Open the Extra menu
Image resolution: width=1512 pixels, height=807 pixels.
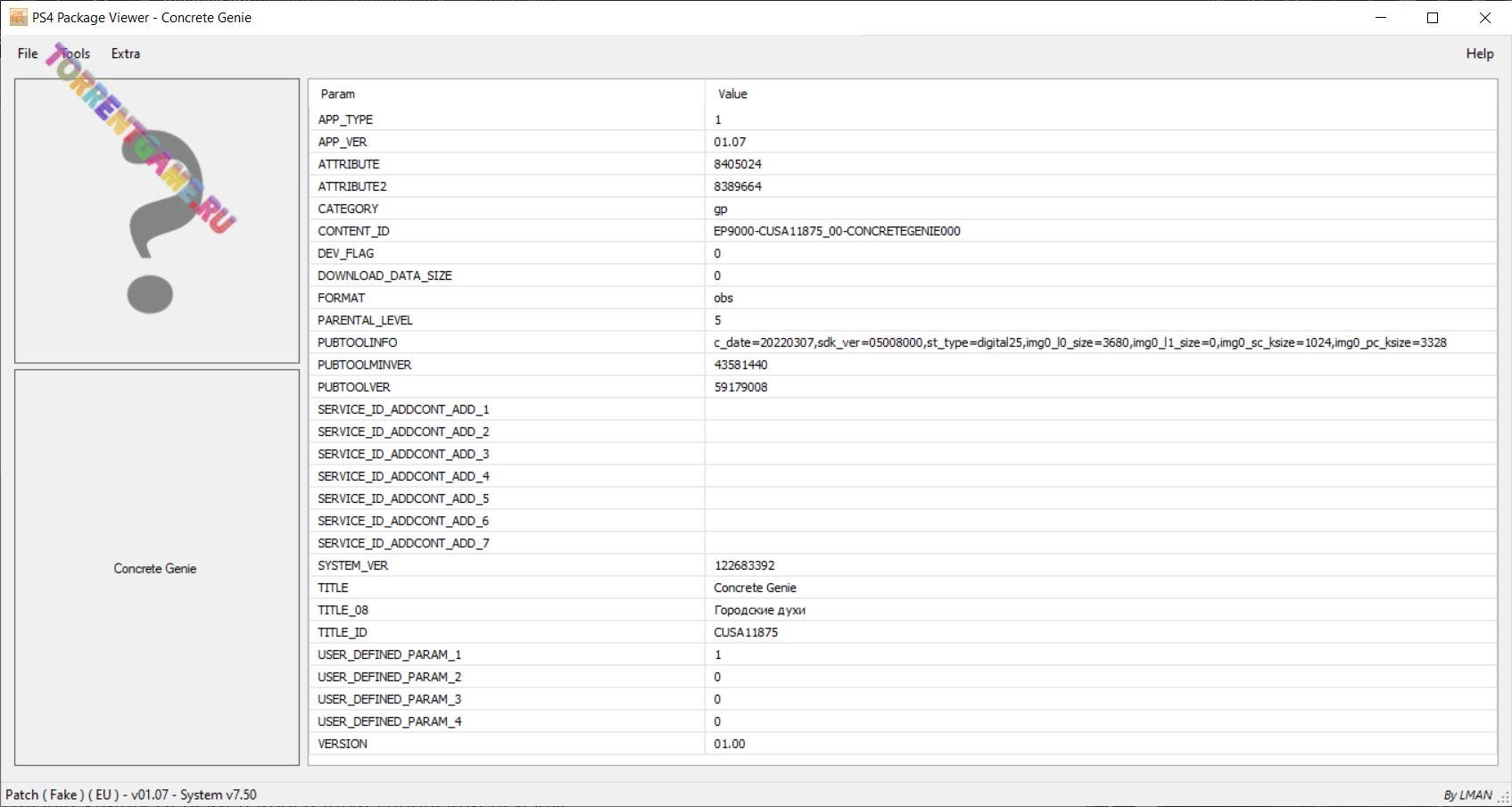click(x=126, y=54)
